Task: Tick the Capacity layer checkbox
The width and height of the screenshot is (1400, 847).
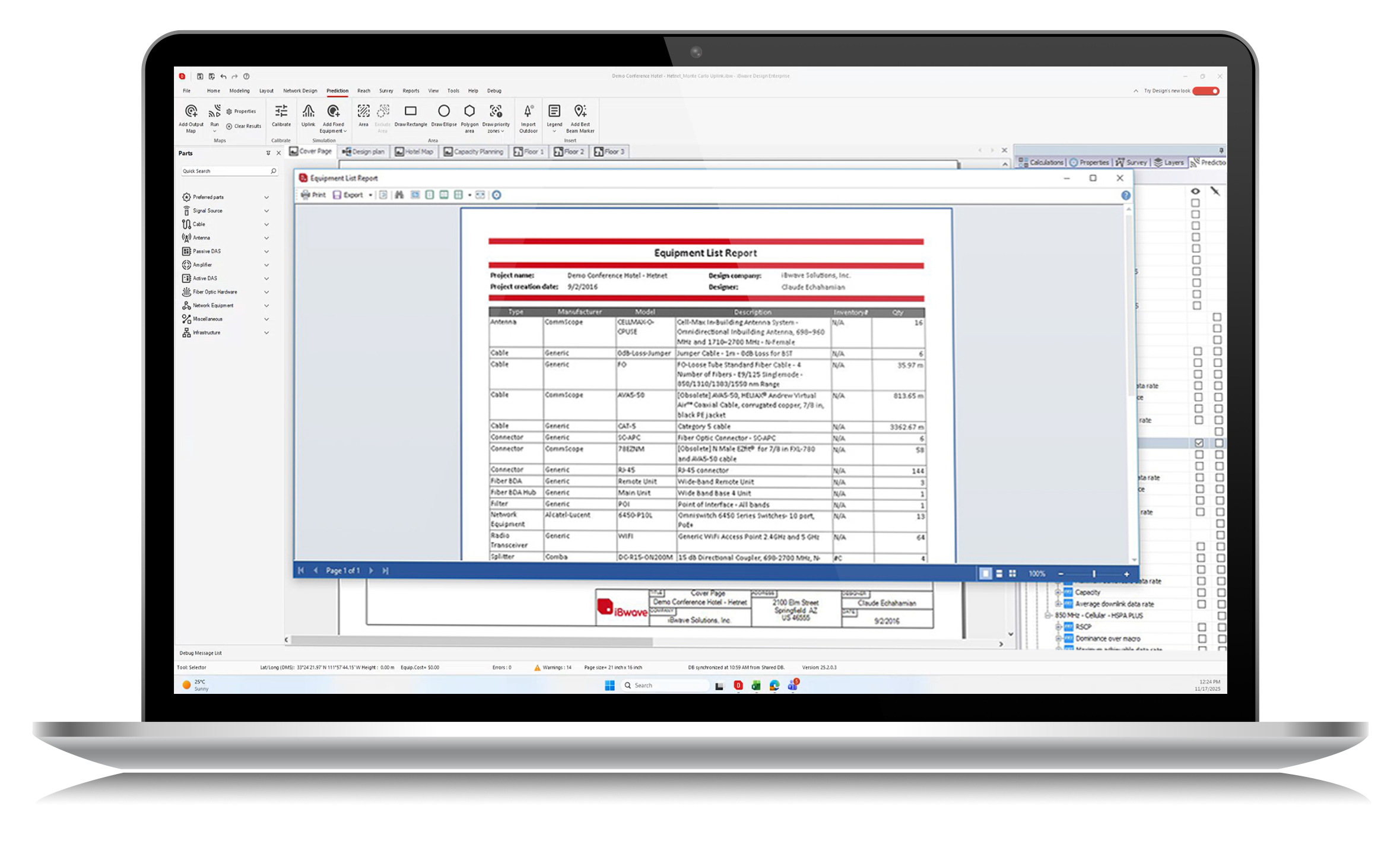Action: 1201,592
